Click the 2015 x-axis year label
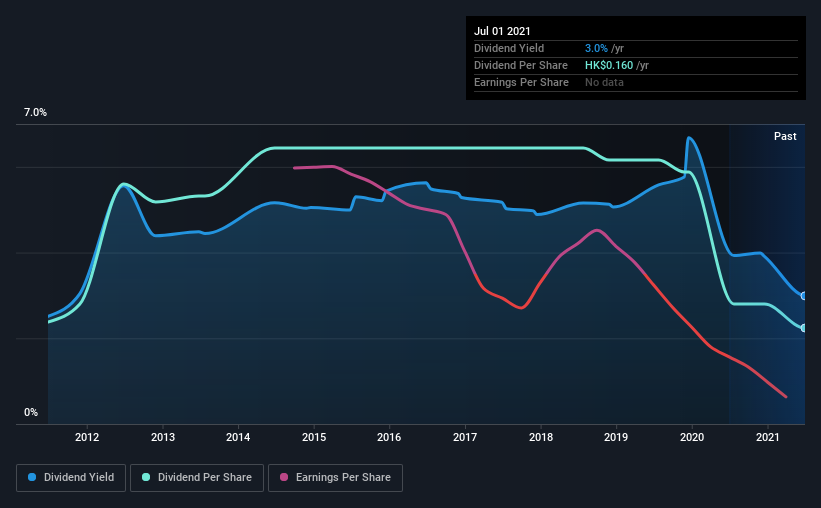The height and width of the screenshot is (508, 821). point(314,437)
